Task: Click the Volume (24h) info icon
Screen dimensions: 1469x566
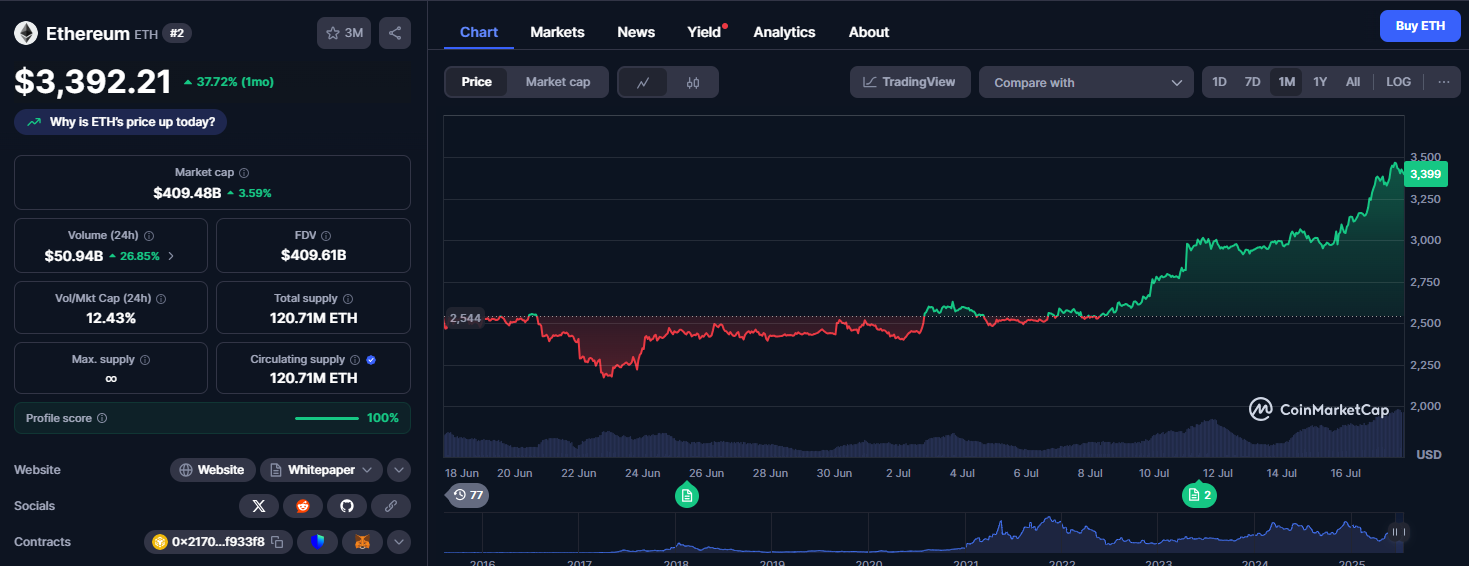Action: (x=149, y=236)
